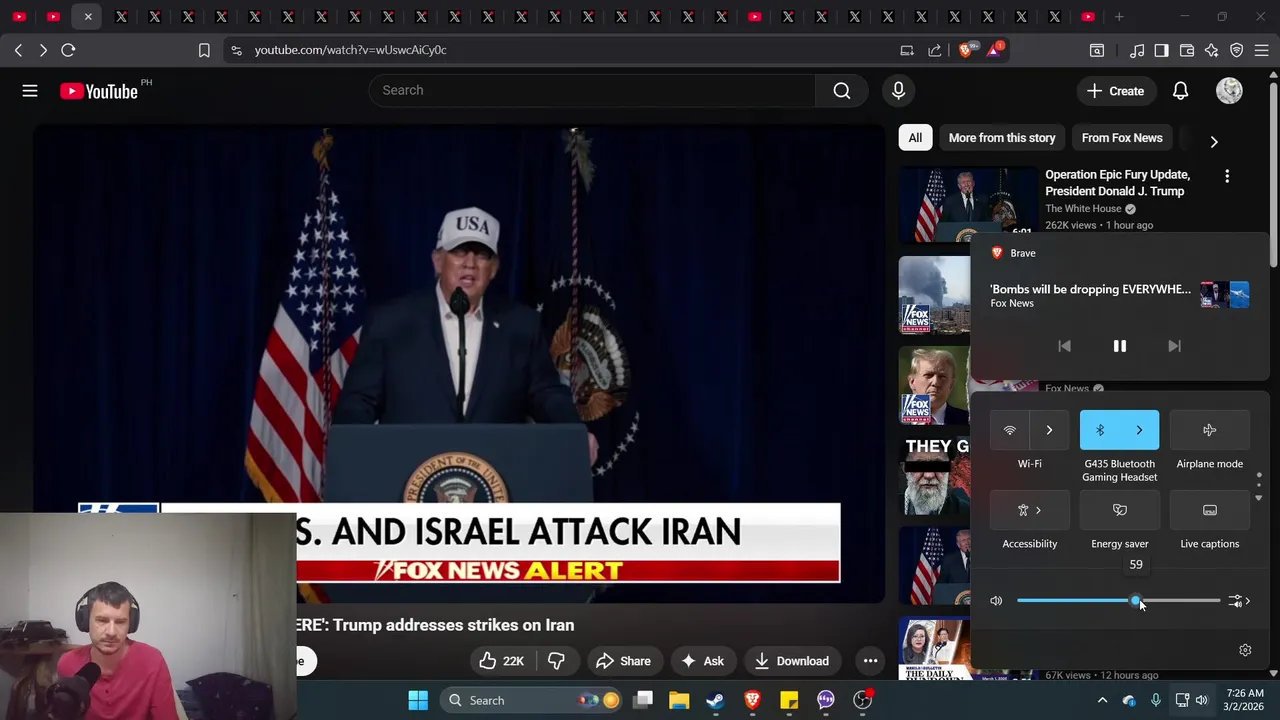Open quick settings gear icon
Screen dimensions: 1280x720
point(1245,650)
